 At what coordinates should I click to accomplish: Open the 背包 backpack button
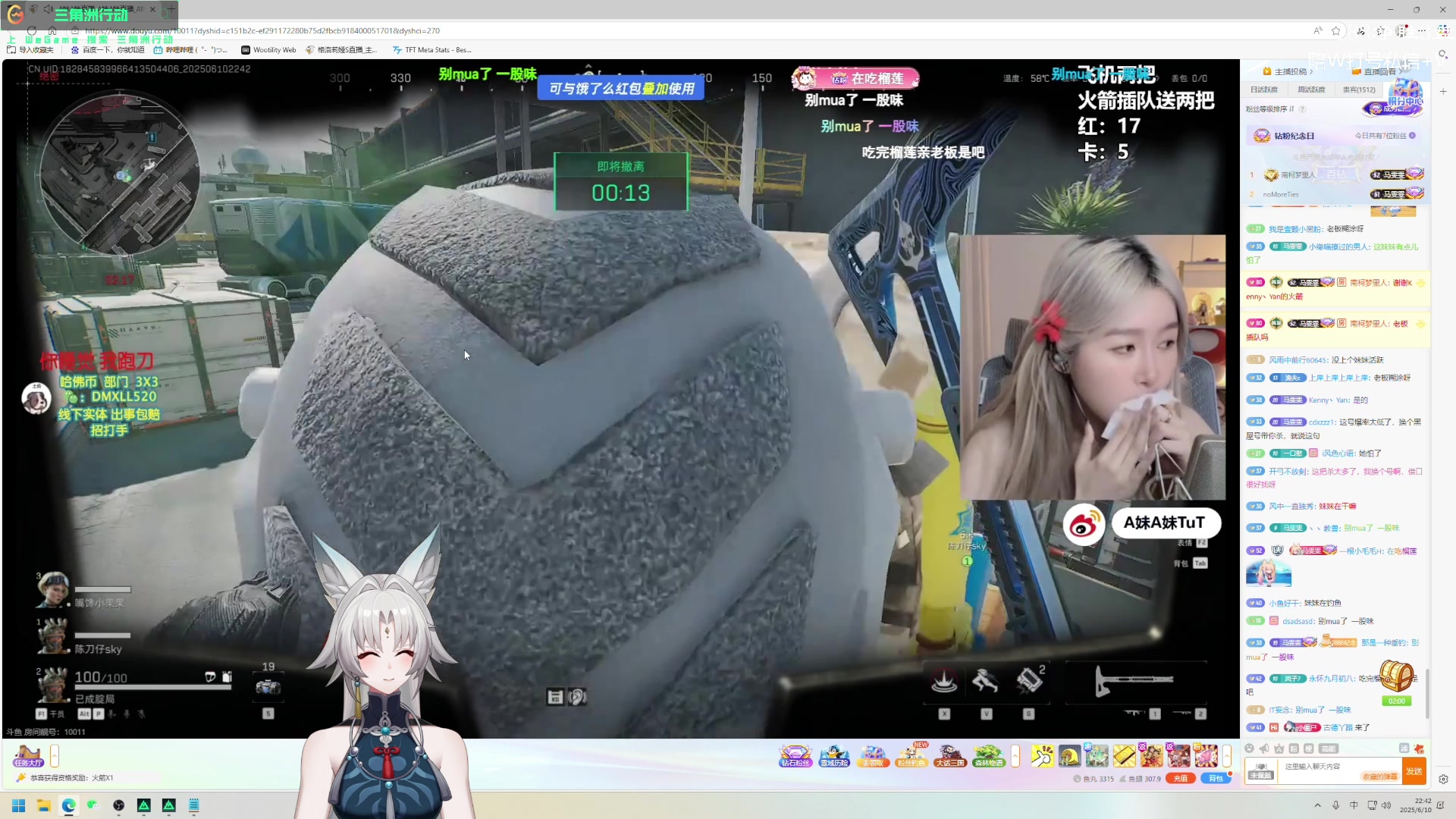pos(1216,778)
